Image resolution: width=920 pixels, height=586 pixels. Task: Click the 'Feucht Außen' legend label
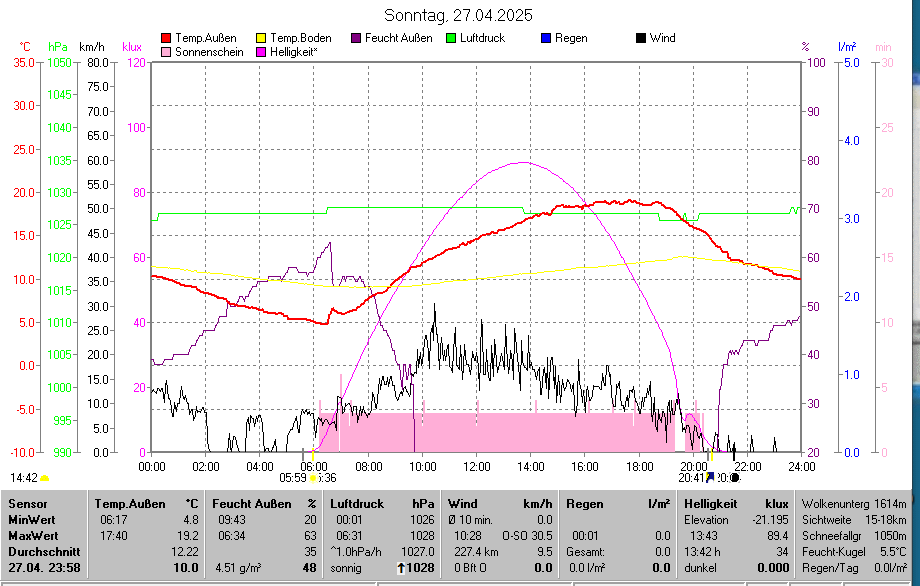pyautogui.click(x=398, y=38)
